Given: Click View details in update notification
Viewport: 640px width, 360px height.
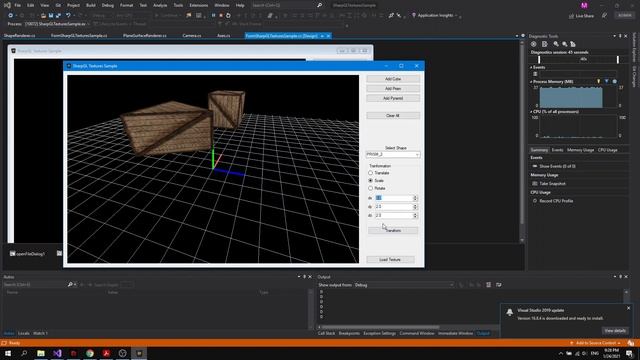Looking at the screenshot, I should point(615,331).
